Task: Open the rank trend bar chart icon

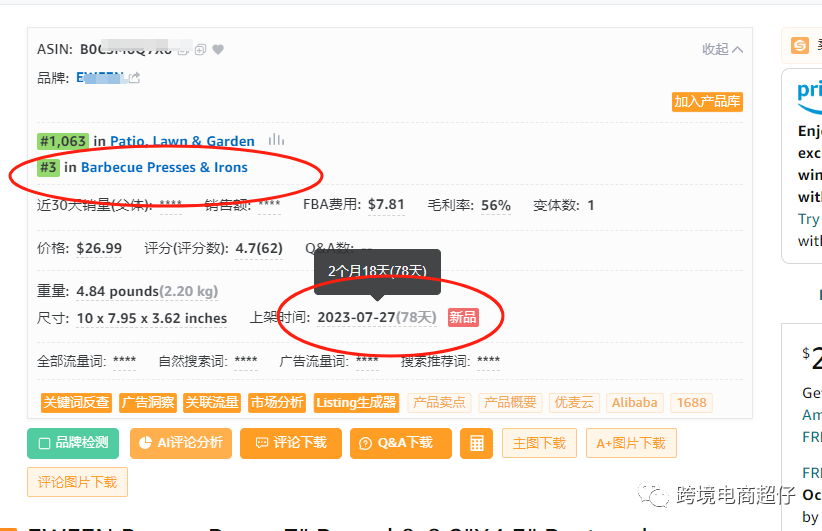Action: pos(276,140)
